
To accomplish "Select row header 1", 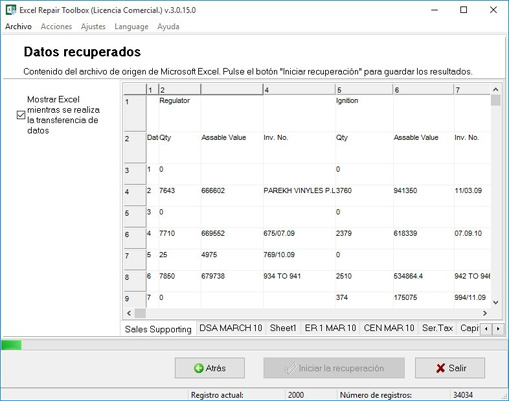I will click(x=134, y=113).
